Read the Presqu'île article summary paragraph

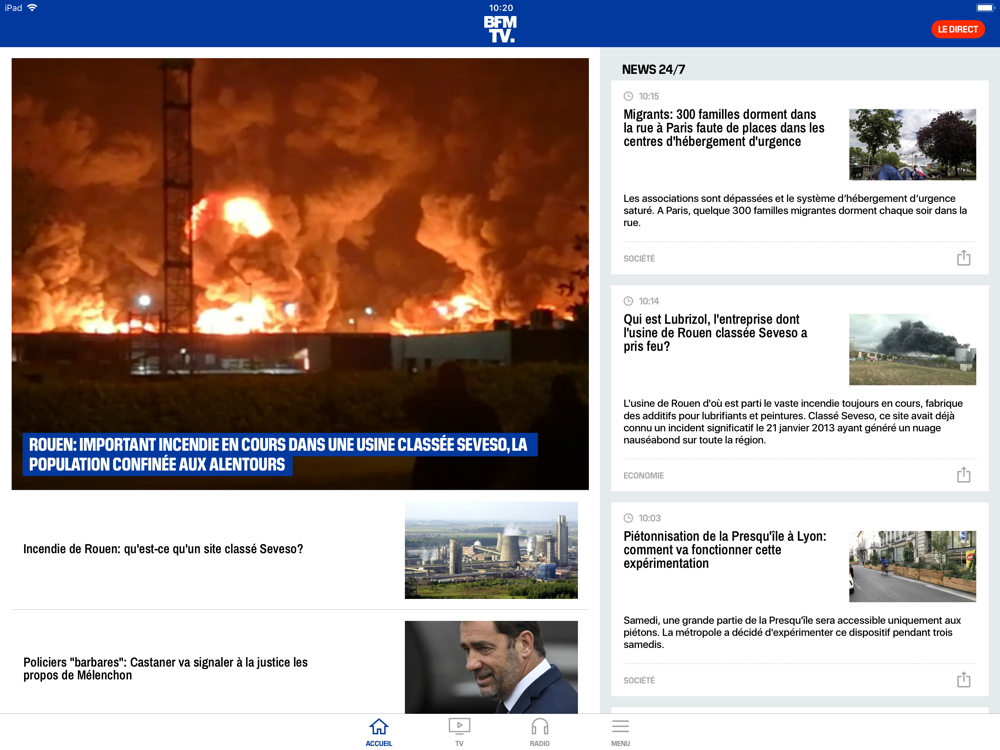(792, 632)
